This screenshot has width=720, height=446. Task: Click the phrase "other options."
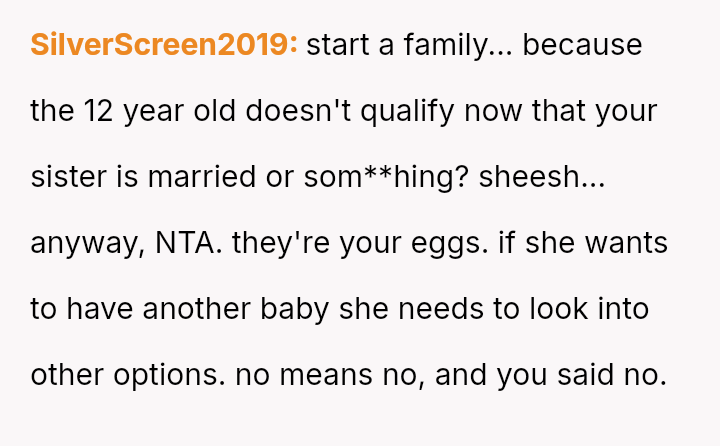click(x=129, y=375)
